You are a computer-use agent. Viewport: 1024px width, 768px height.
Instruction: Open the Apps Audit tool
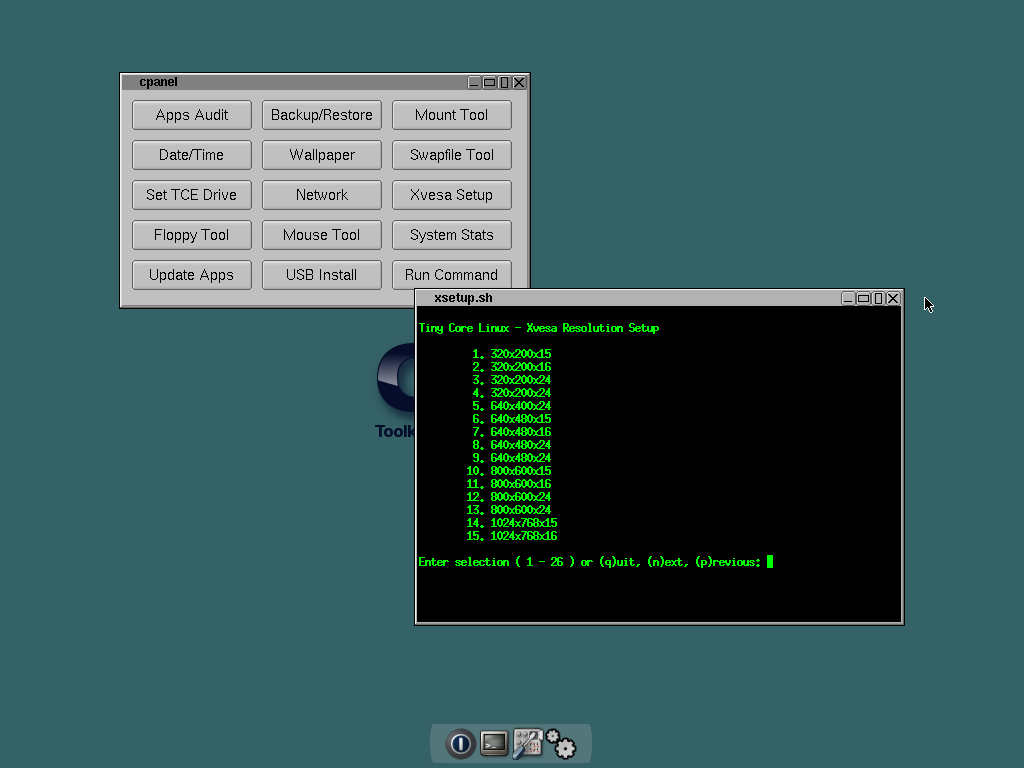[x=192, y=115]
